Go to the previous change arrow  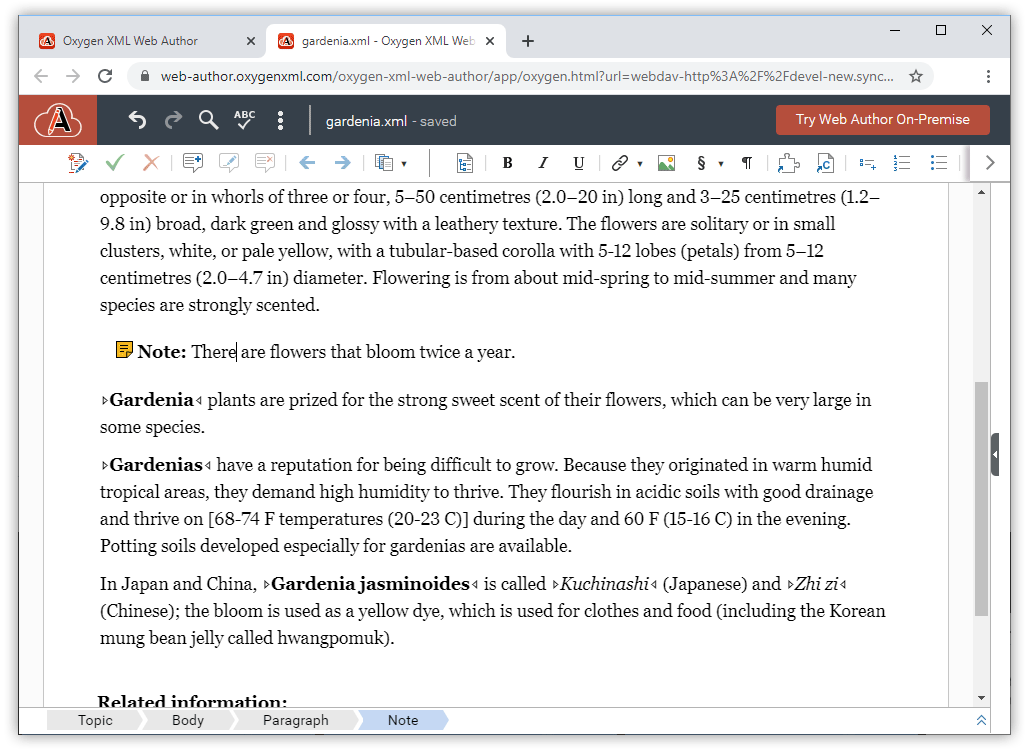(x=307, y=163)
